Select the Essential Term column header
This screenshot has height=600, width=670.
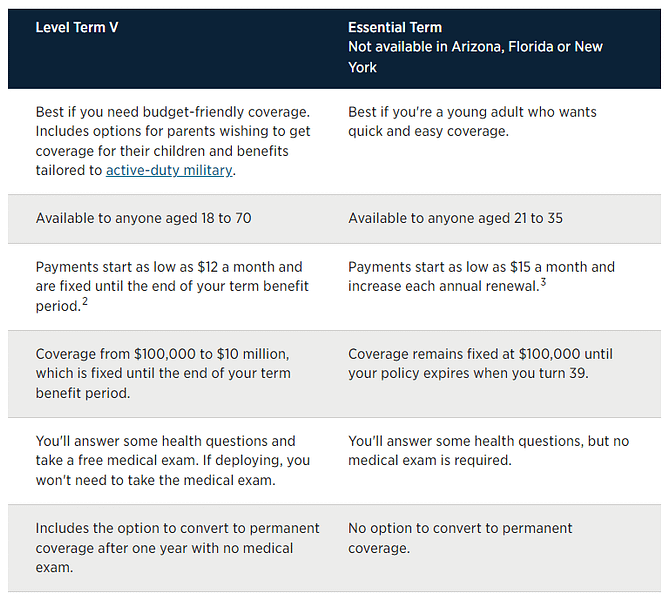(x=395, y=27)
